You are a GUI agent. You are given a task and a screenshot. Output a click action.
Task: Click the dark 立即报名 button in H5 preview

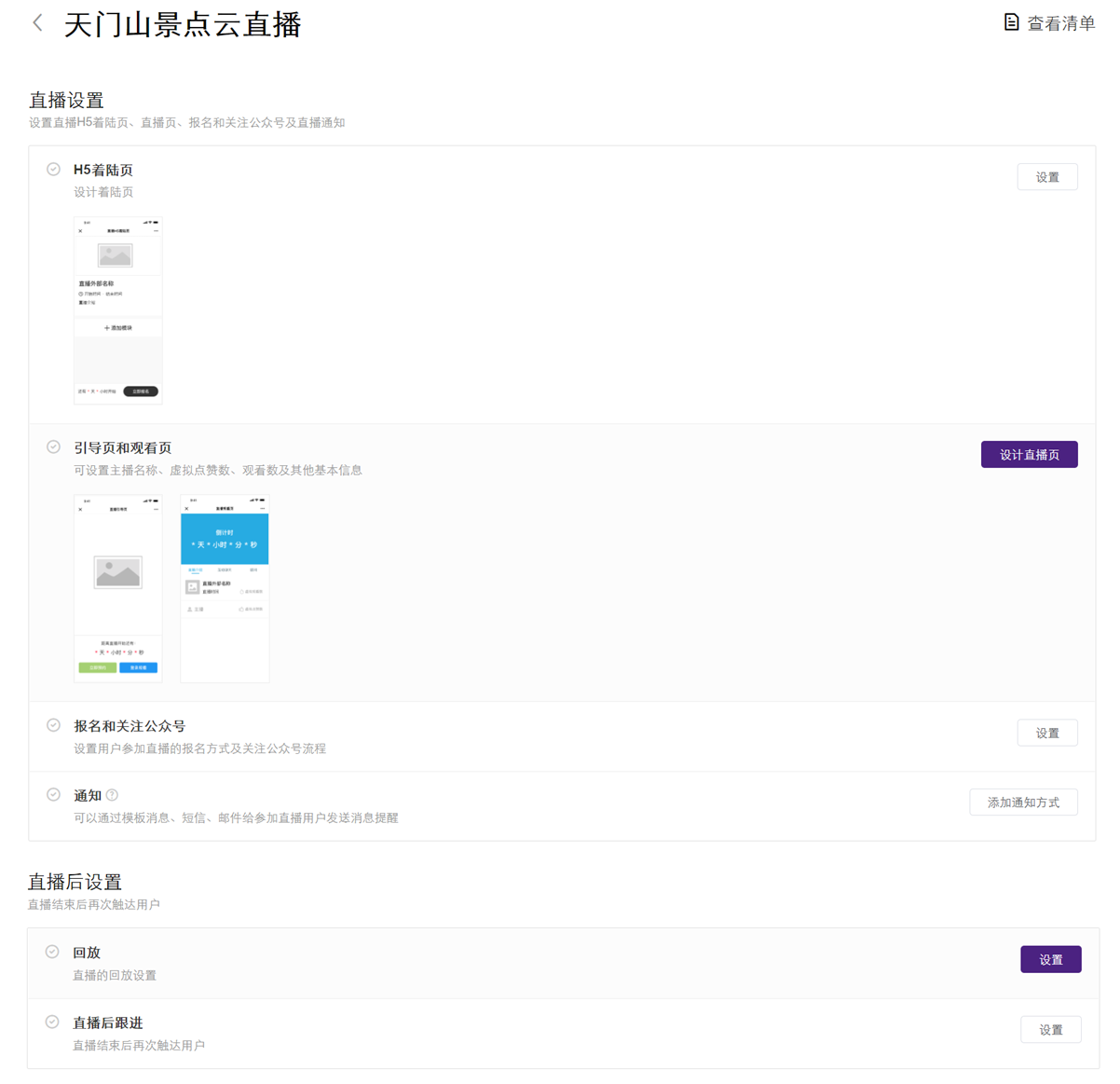click(141, 391)
